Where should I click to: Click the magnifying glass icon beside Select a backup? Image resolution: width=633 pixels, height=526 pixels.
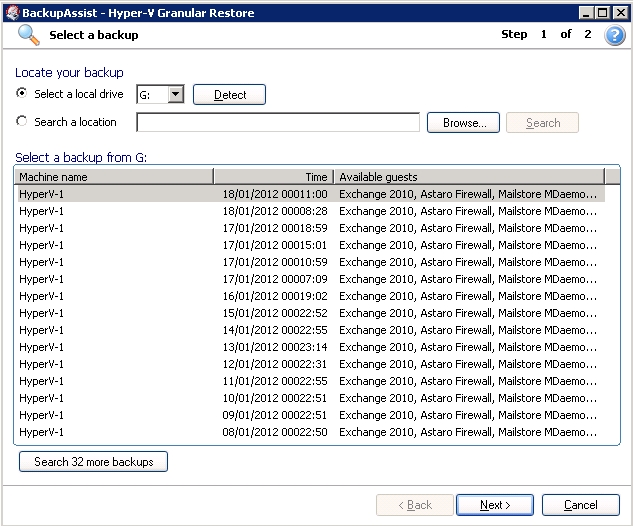(x=29, y=35)
